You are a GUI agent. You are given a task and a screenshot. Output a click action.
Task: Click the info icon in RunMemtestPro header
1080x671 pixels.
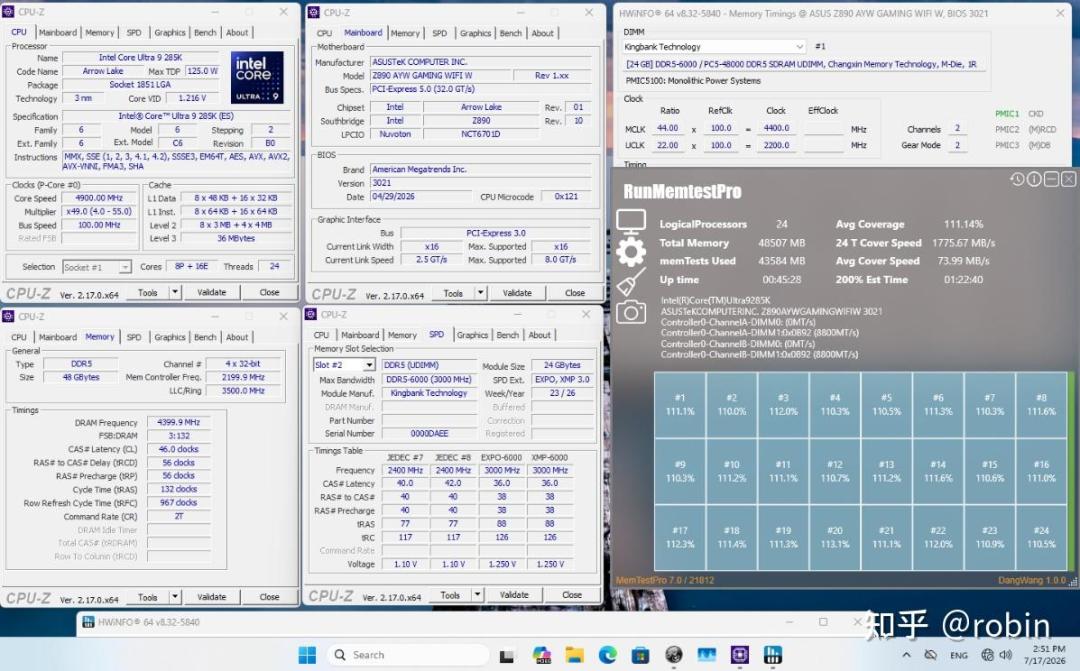[1034, 179]
